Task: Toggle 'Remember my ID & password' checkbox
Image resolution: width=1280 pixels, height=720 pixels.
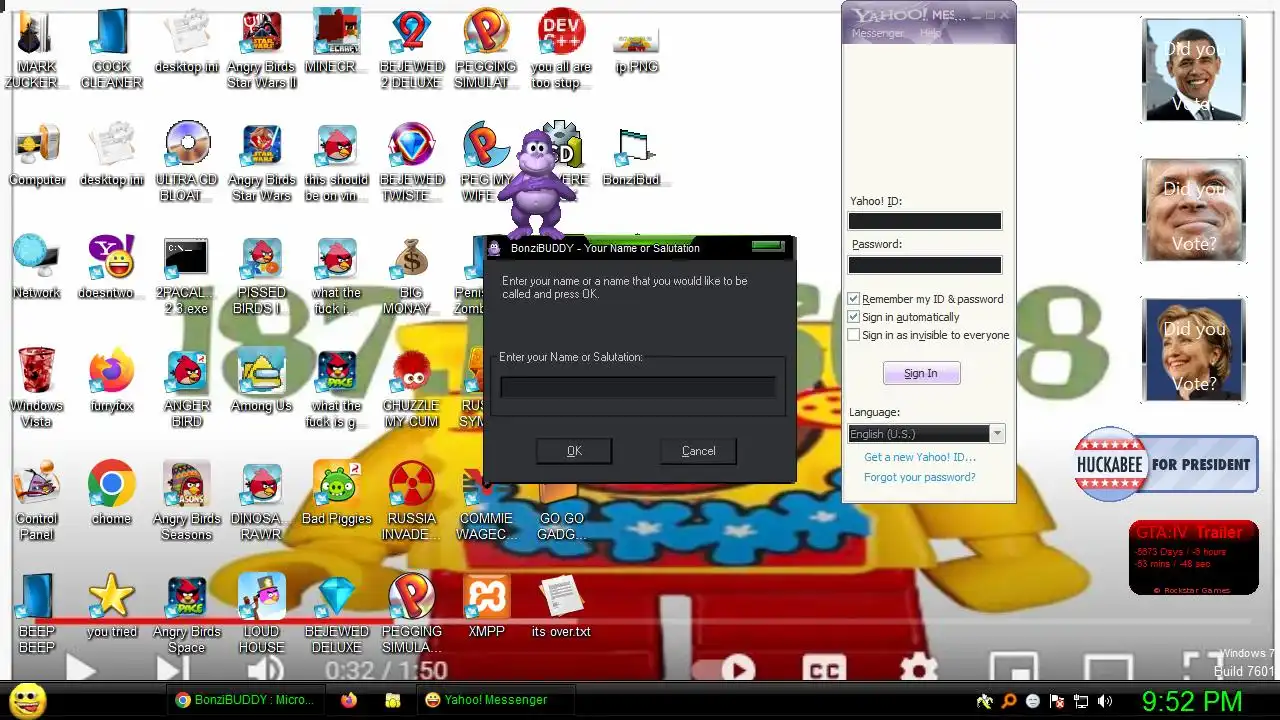Action: (x=853, y=299)
